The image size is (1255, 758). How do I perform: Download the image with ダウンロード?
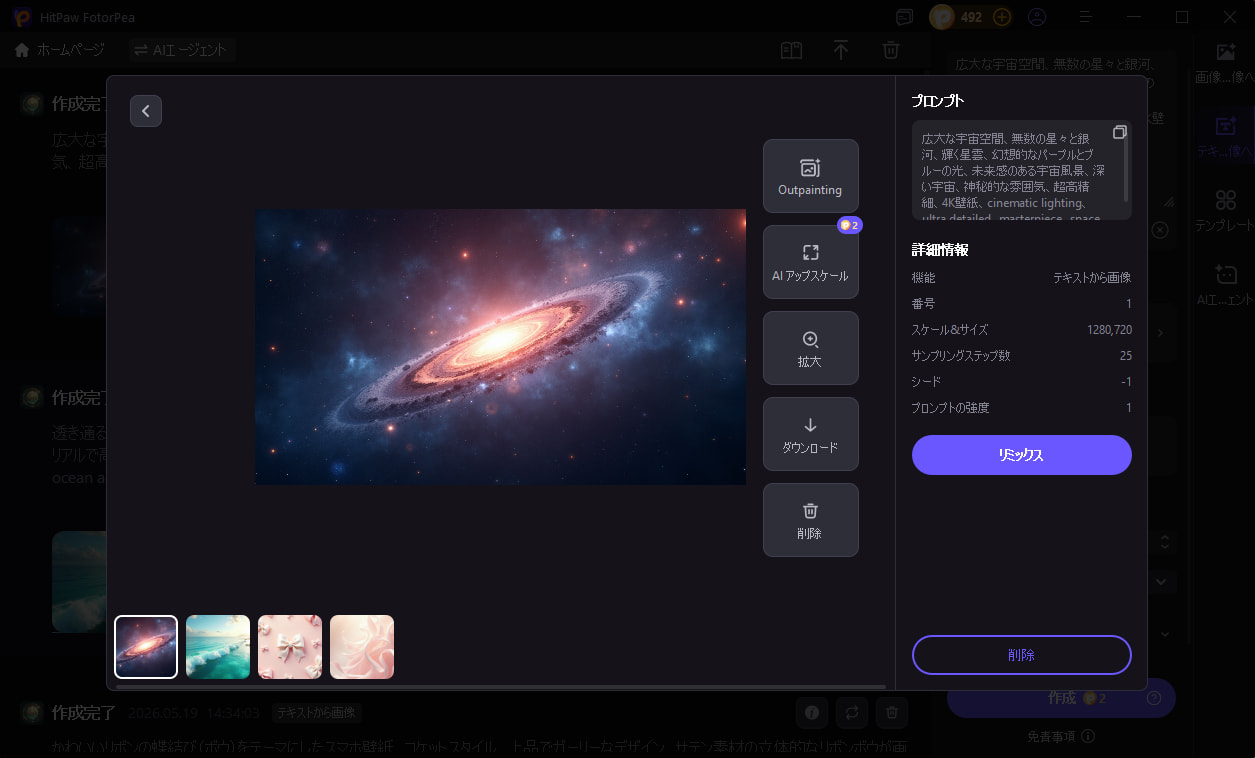coord(810,434)
